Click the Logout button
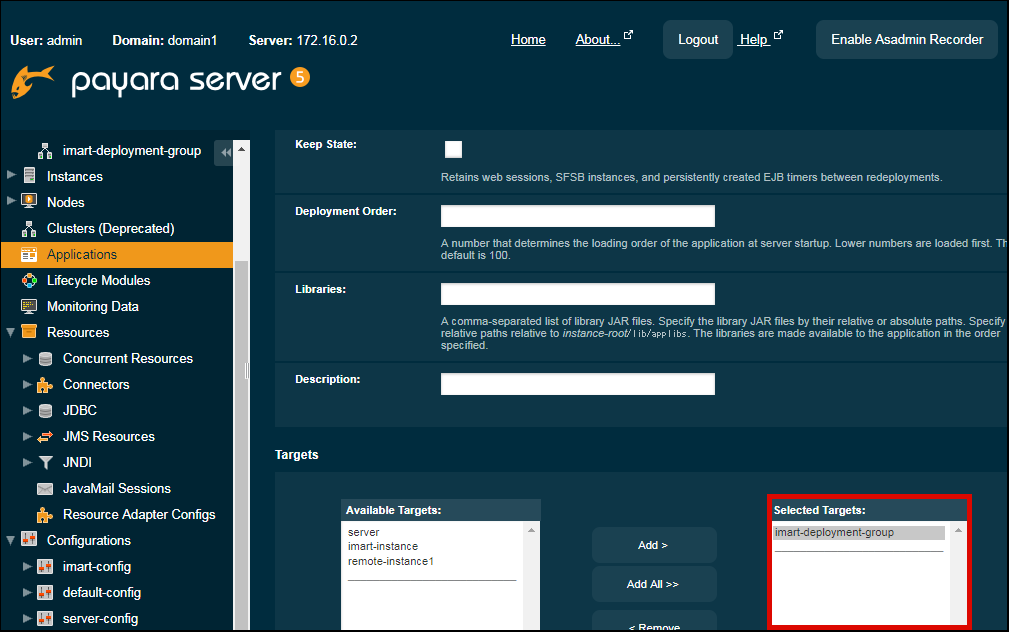Image resolution: width=1009 pixels, height=632 pixels. pyautogui.click(x=697, y=39)
